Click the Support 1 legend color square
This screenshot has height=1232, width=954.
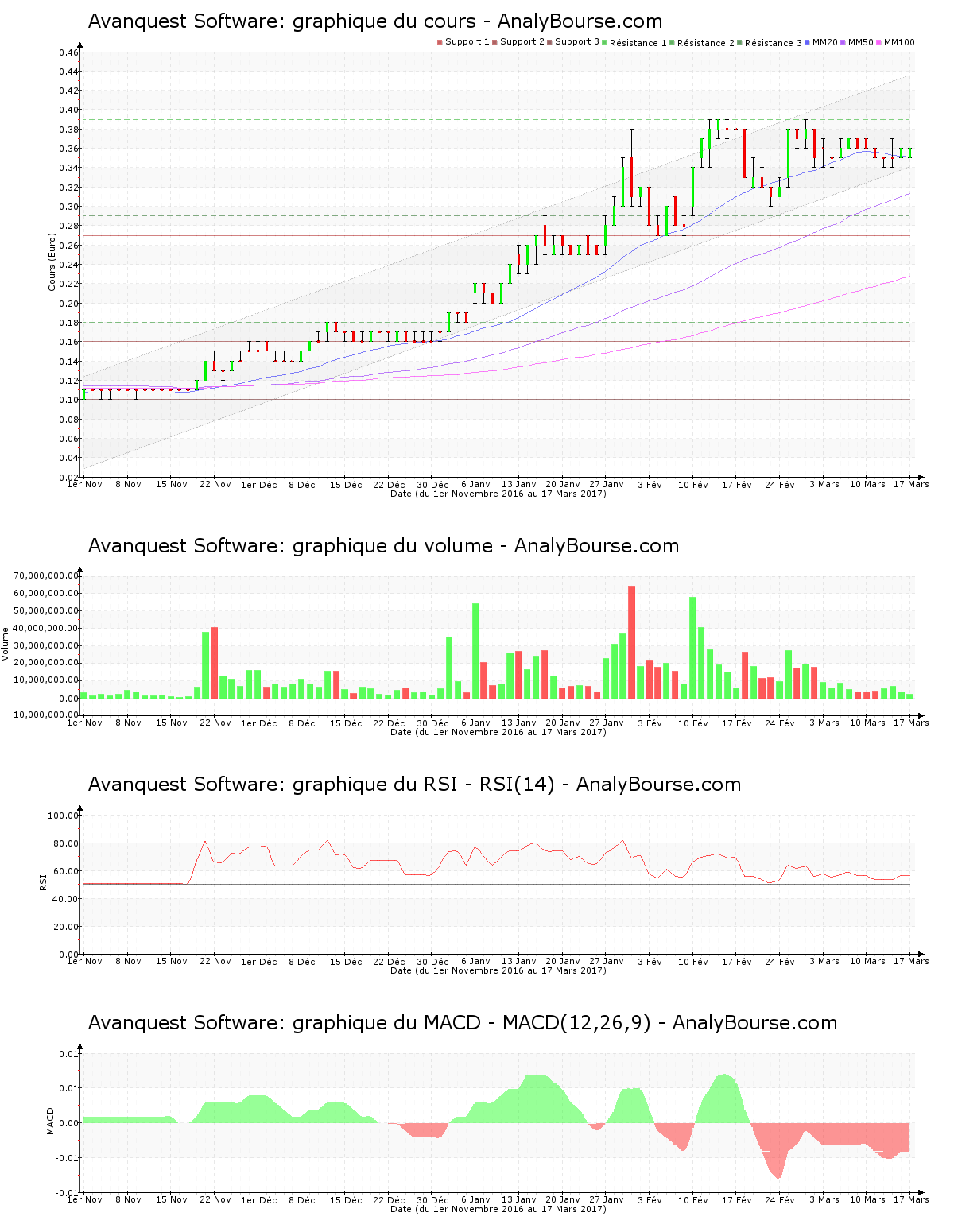point(440,42)
